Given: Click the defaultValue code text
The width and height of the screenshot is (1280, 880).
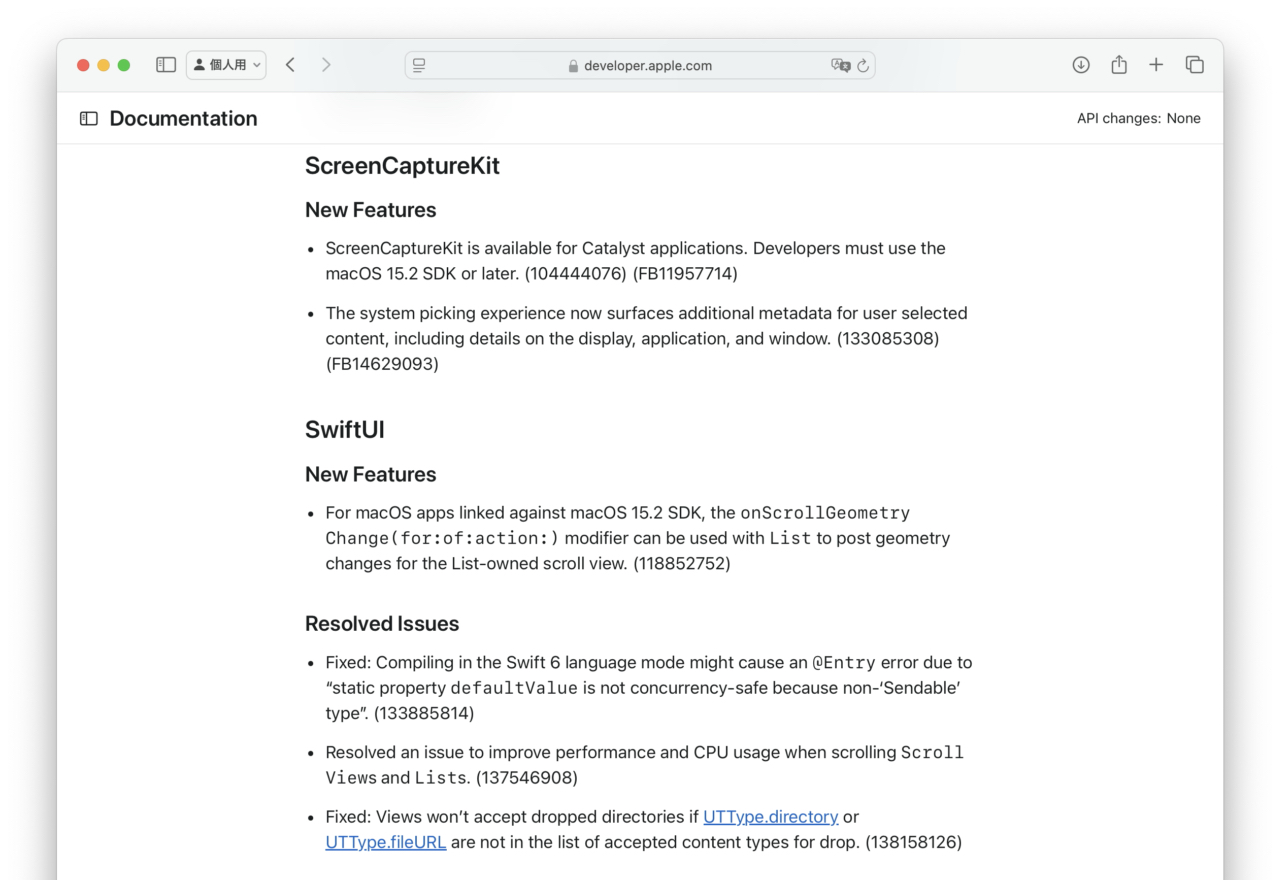Looking at the screenshot, I should coord(514,688).
